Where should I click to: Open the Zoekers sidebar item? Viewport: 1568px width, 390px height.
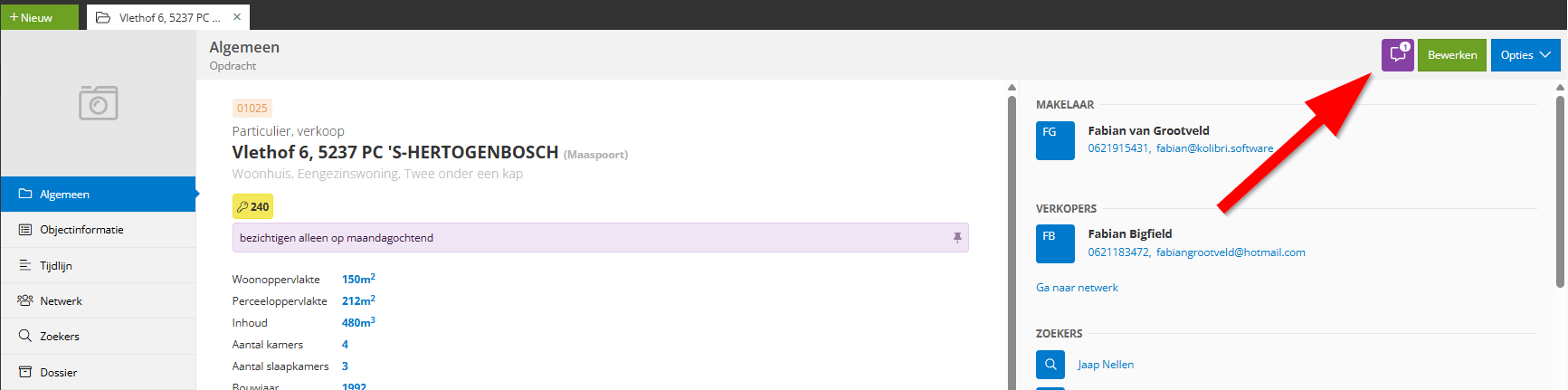click(x=60, y=337)
